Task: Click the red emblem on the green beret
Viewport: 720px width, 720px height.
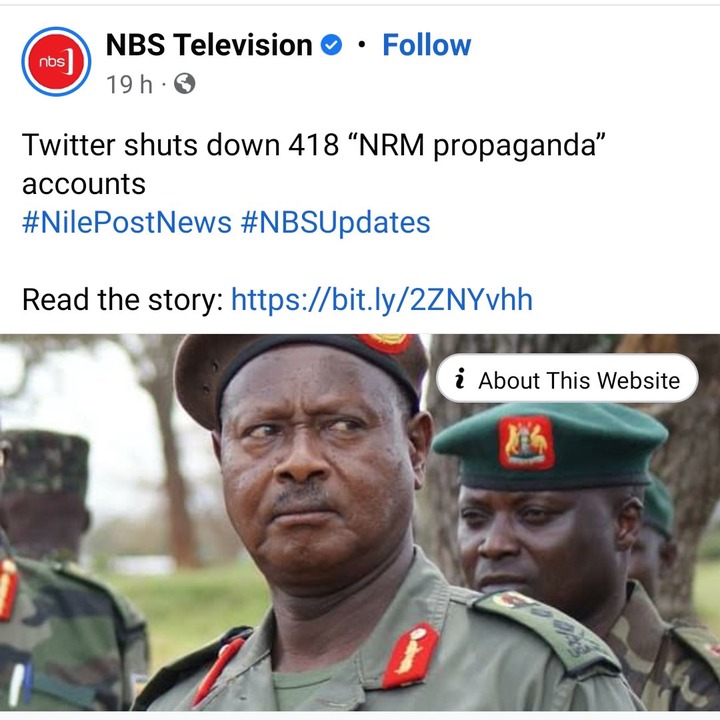Action: coord(526,442)
